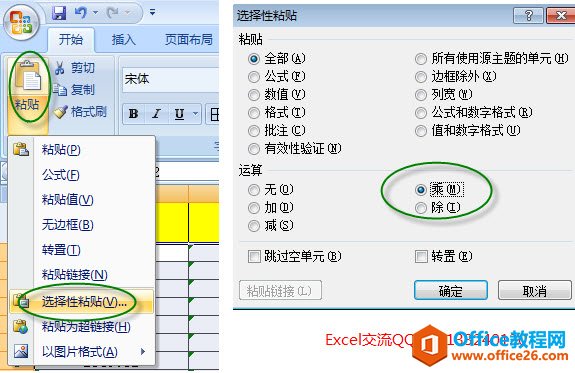Screen dimensions: 575x373
Task: Check the 转置(E) checkbox
Action: click(x=421, y=256)
